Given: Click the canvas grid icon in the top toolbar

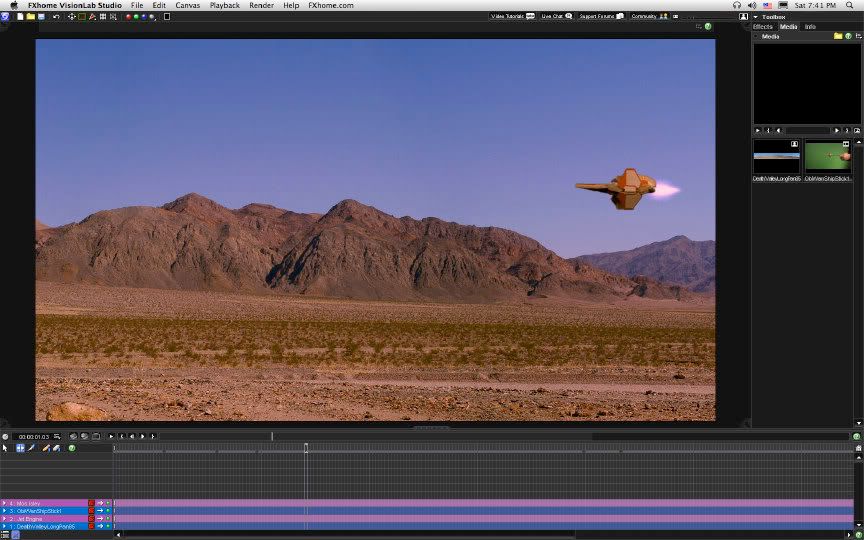Looking at the screenshot, I should (x=103, y=17).
